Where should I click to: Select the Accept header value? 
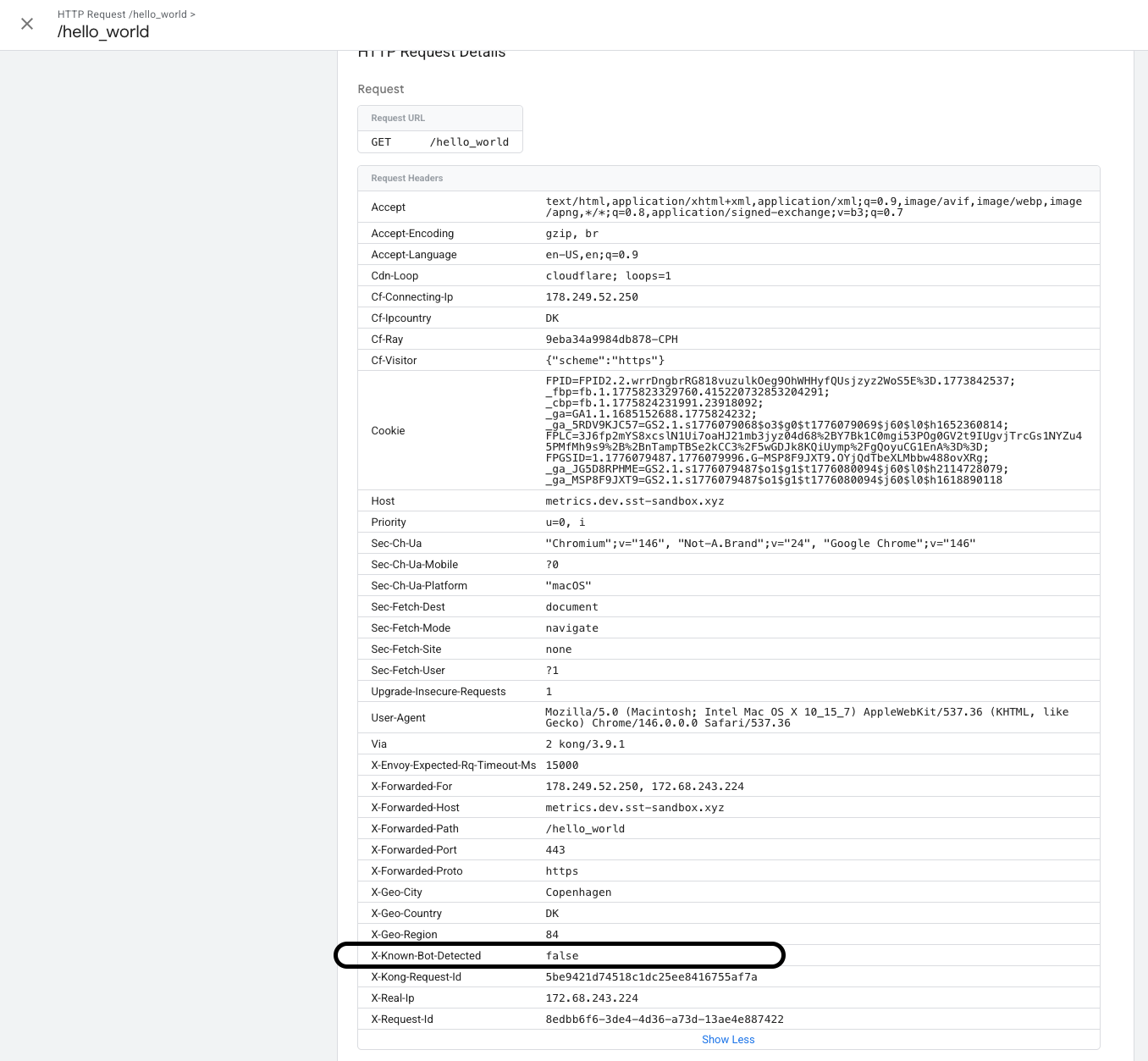813,207
